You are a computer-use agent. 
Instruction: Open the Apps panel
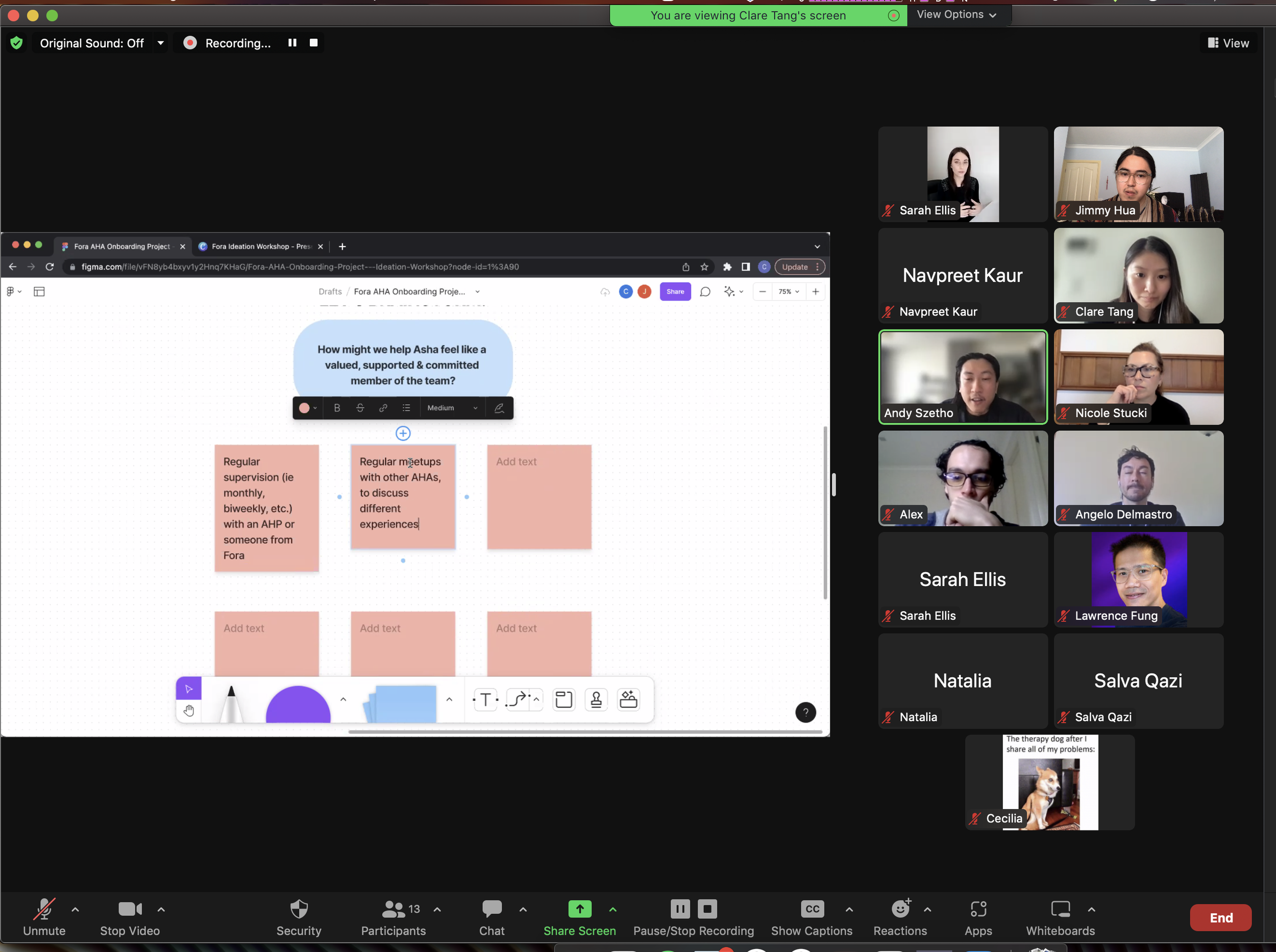978,909
